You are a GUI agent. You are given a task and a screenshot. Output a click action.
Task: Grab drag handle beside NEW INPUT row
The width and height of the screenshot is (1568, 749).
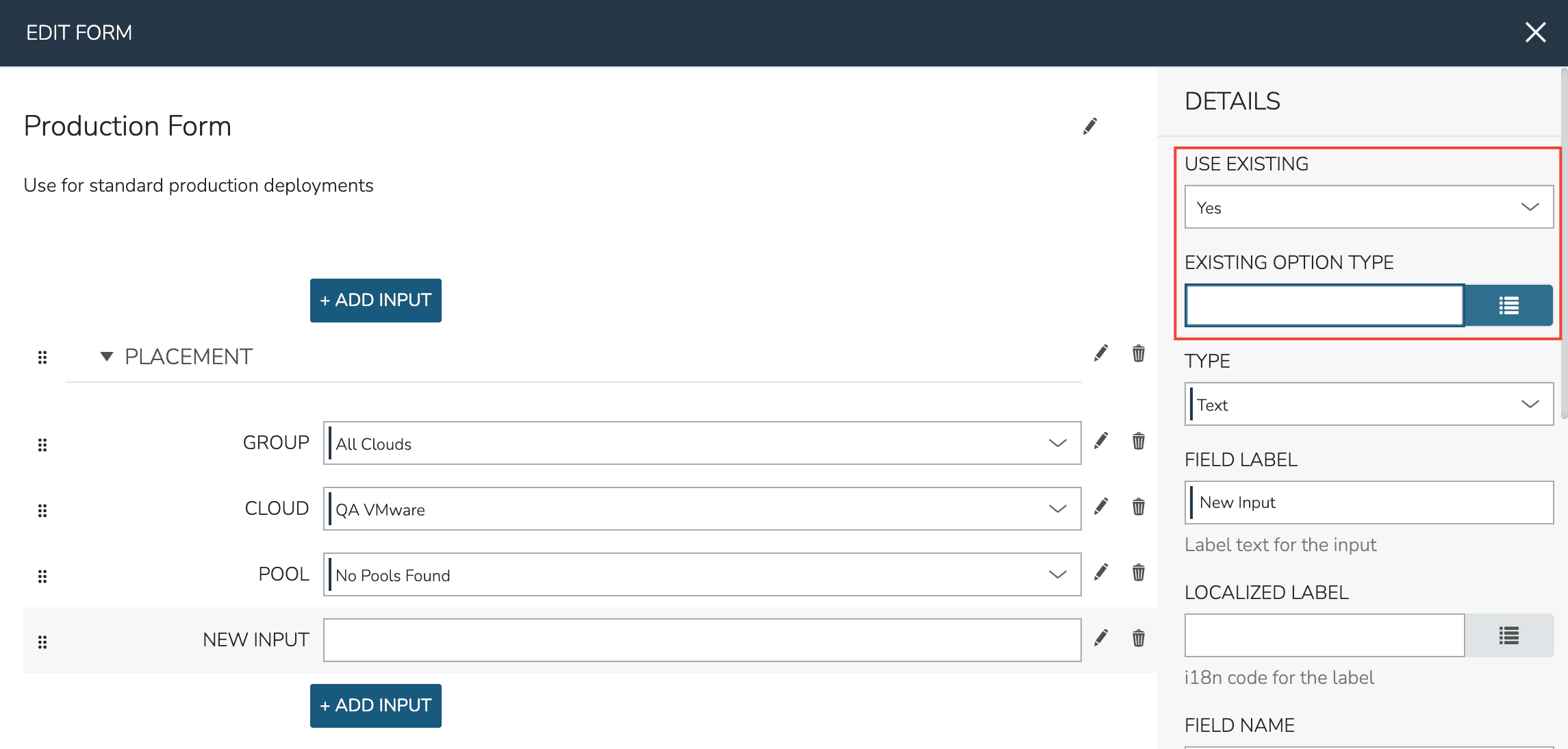42,642
